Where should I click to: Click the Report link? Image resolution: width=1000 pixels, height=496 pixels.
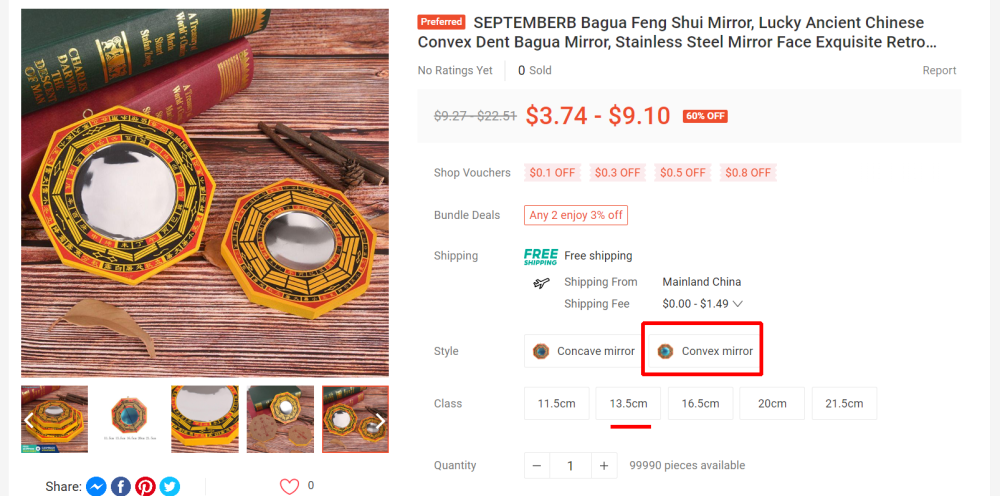click(939, 71)
